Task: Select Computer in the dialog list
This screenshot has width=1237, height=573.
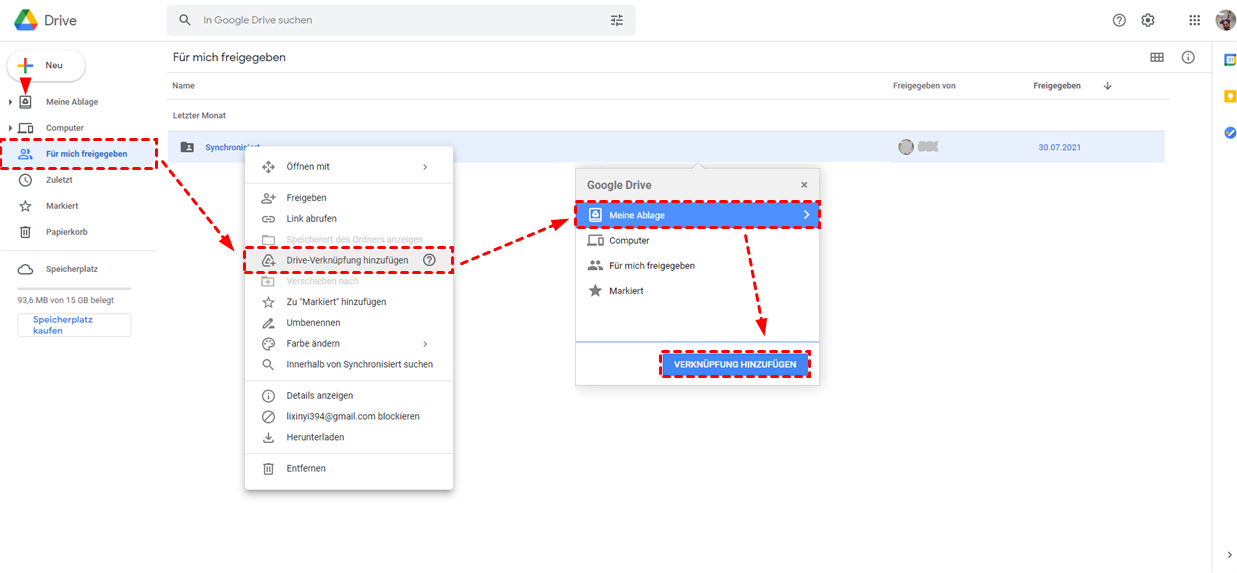Action: tap(697, 241)
